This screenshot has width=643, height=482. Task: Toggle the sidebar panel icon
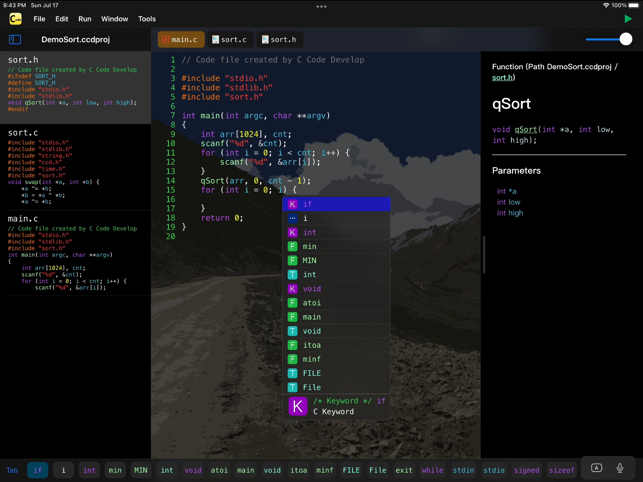pos(15,39)
